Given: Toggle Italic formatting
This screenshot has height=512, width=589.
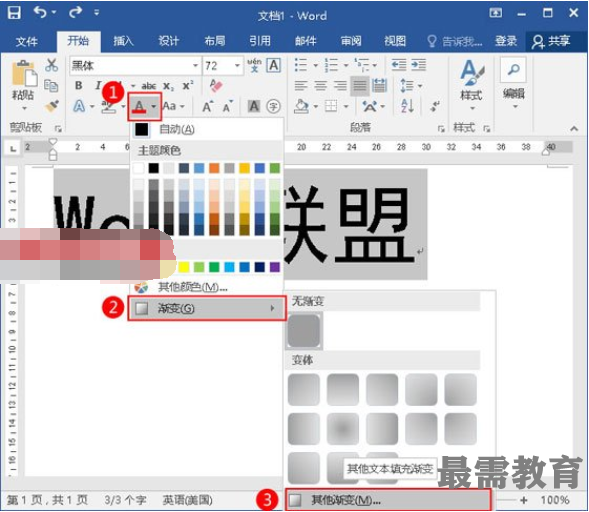Looking at the screenshot, I should coord(98,86).
